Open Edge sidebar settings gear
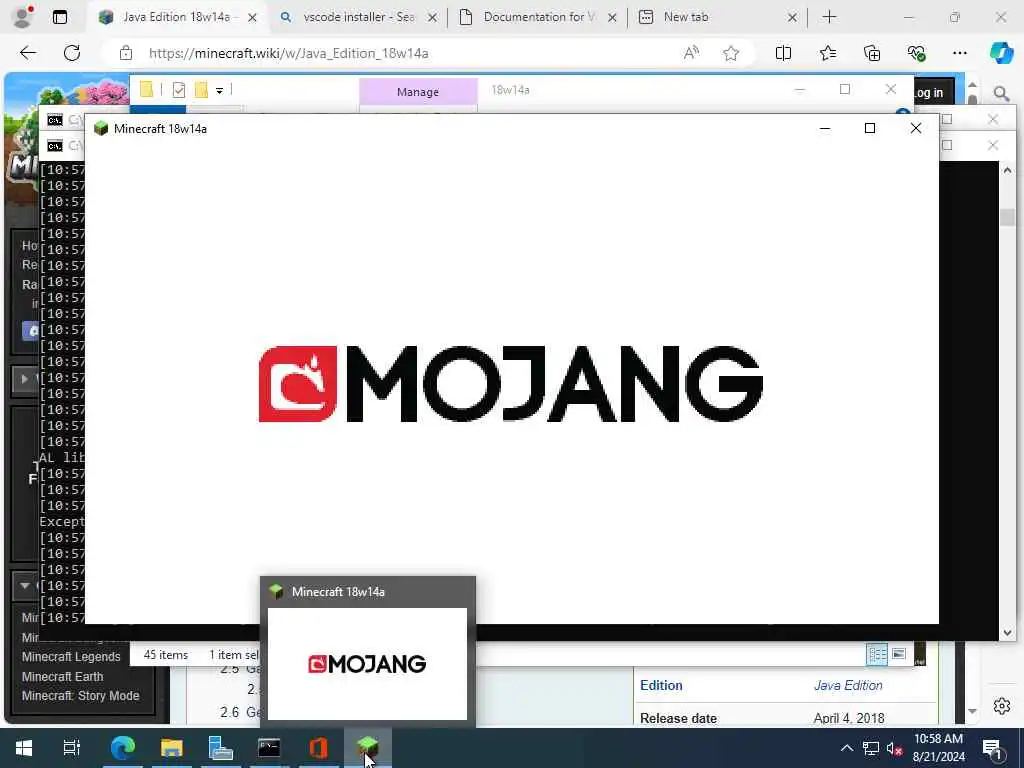 point(1001,706)
